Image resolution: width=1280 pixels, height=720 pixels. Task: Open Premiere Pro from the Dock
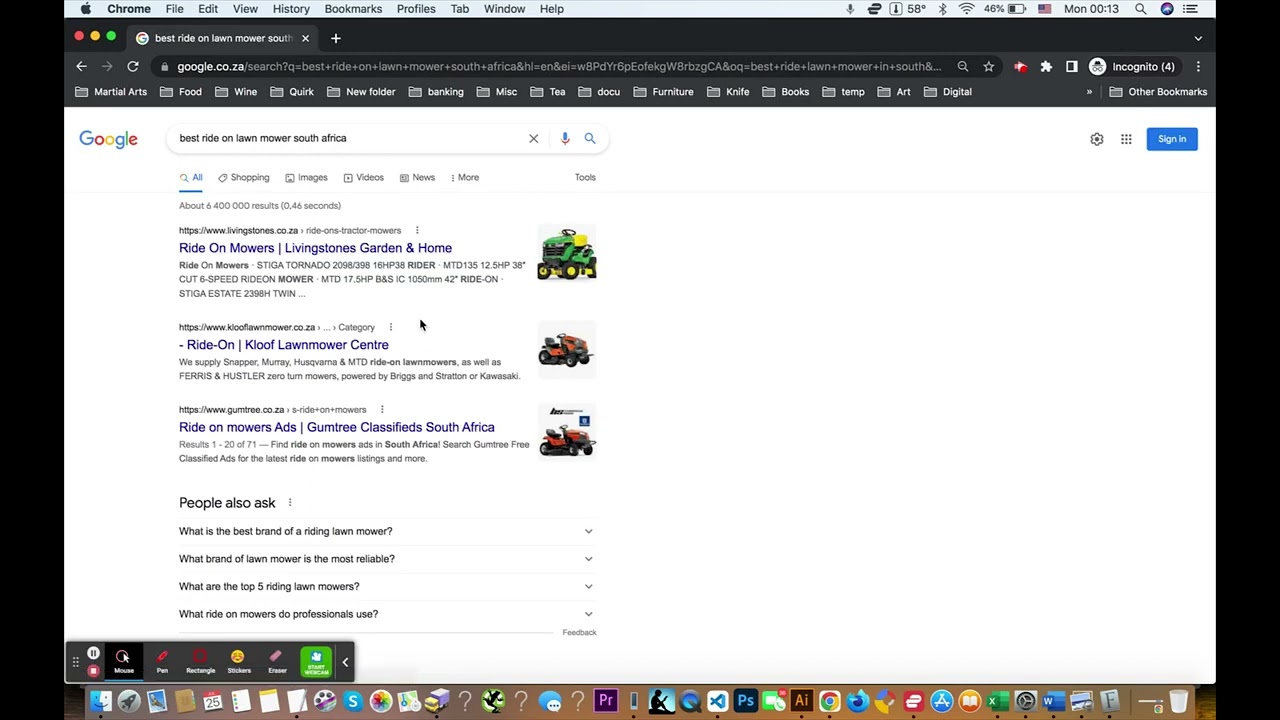click(606, 702)
